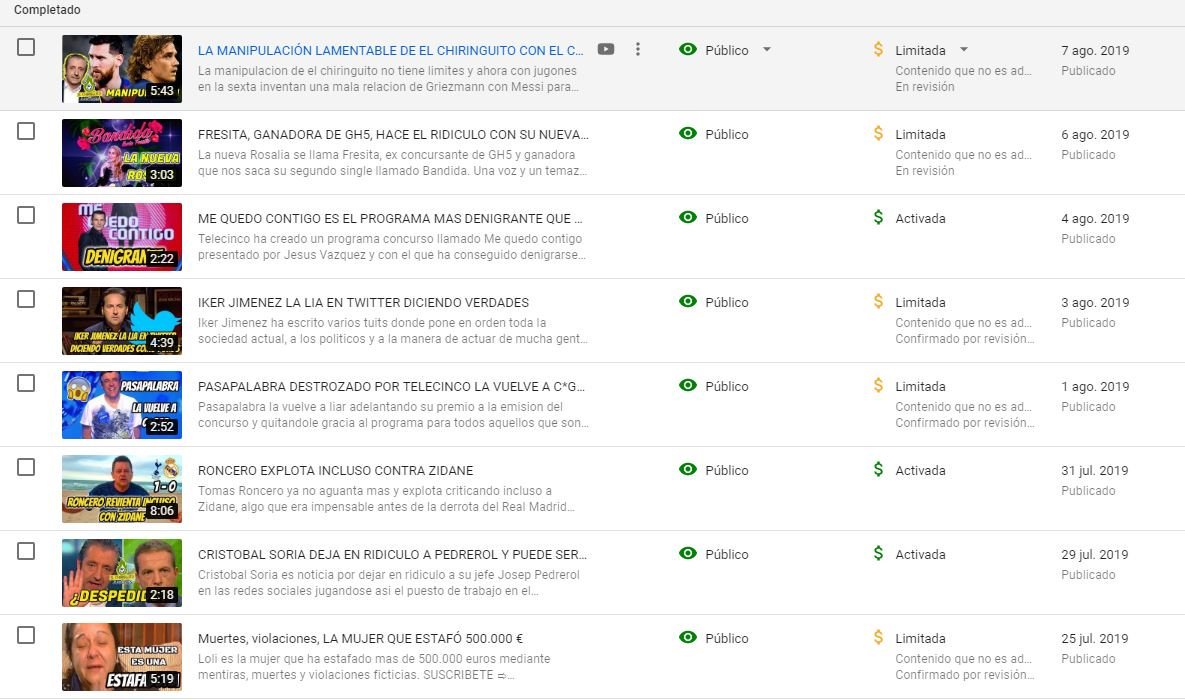Screen dimensions: 1185x700
Task: Click yellow dollar icon for Fresita video
Action: coord(878,133)
